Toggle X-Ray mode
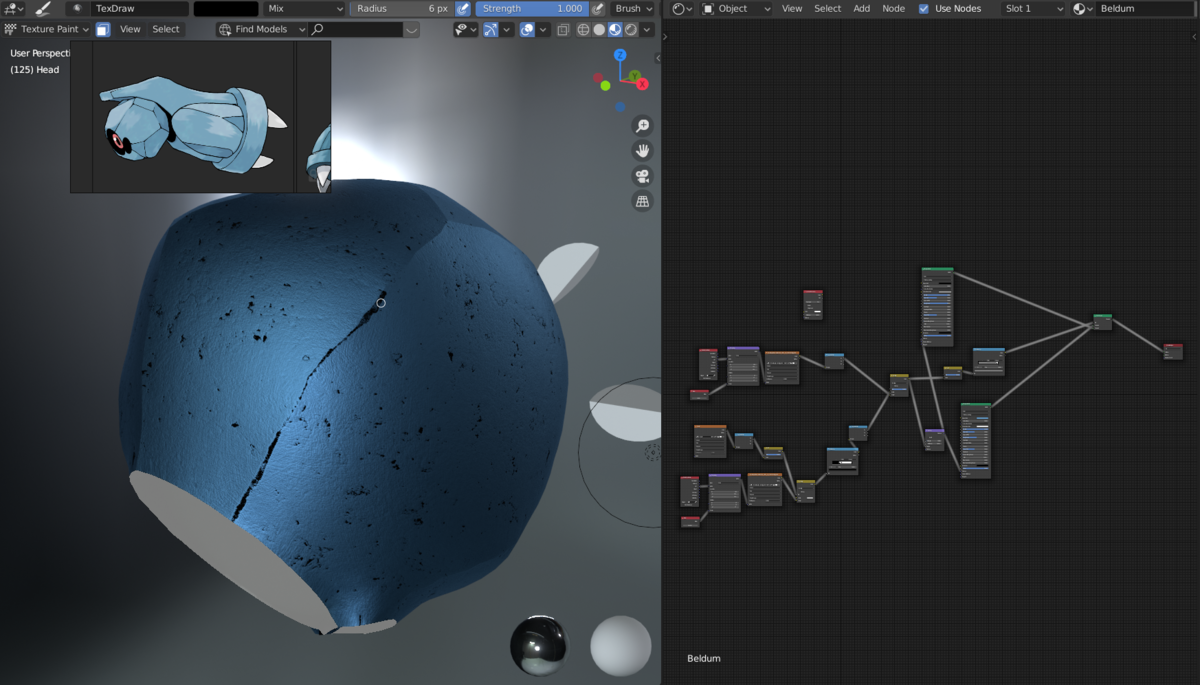 click(563, 29)
